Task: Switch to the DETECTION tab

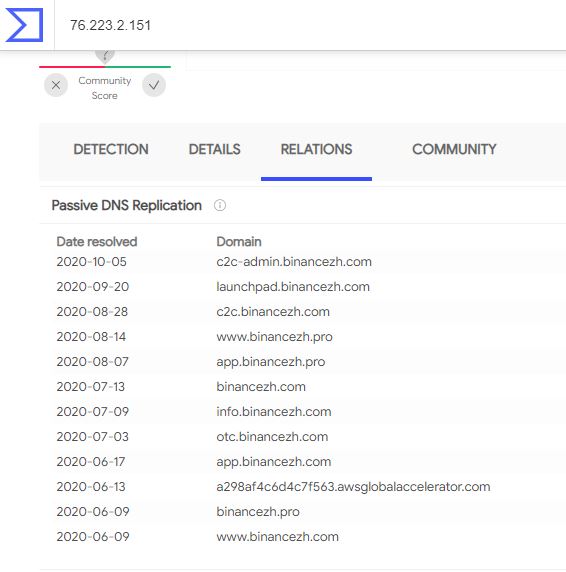Action: tap(111, 149)
